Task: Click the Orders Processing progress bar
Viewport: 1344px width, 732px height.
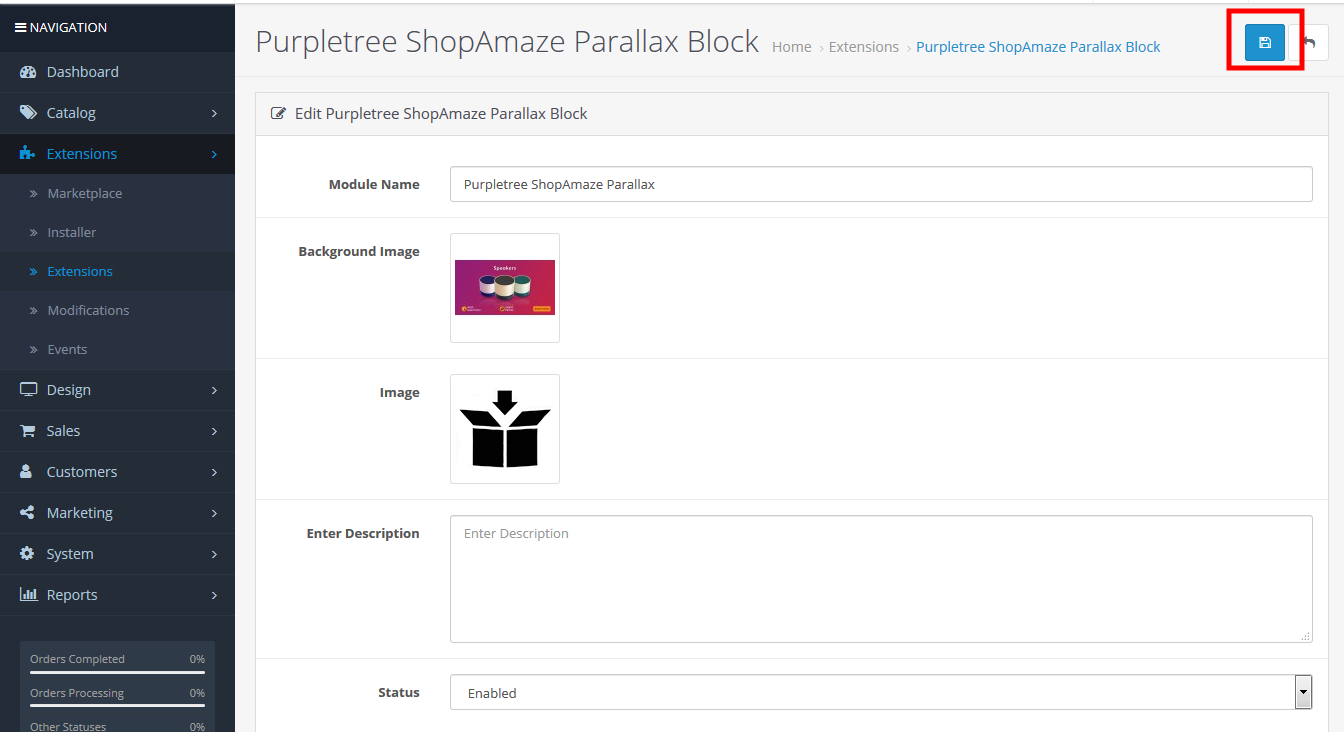Action: [117, 706]
